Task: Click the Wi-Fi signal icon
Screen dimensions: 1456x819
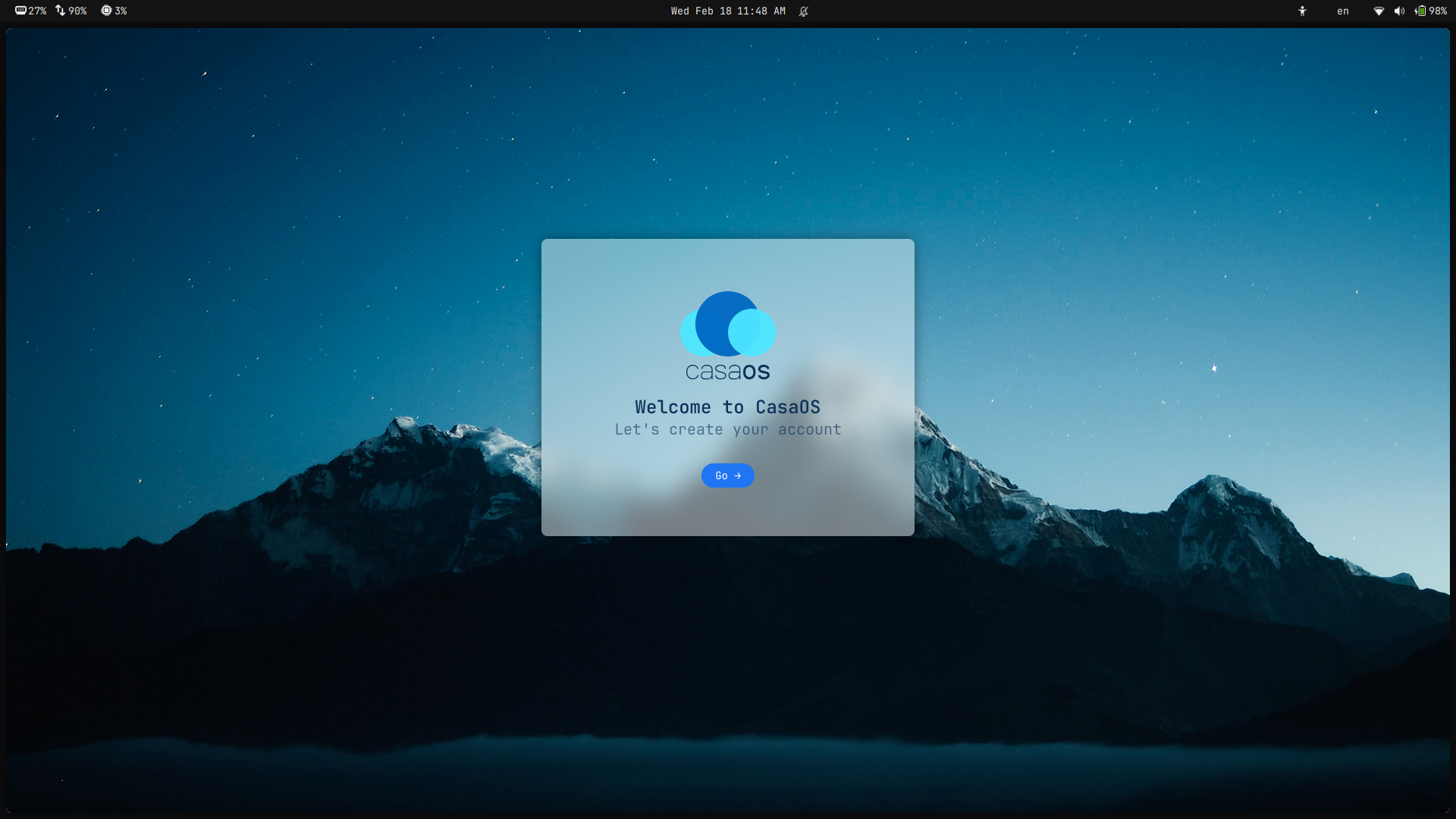Action: [1379, 11]
